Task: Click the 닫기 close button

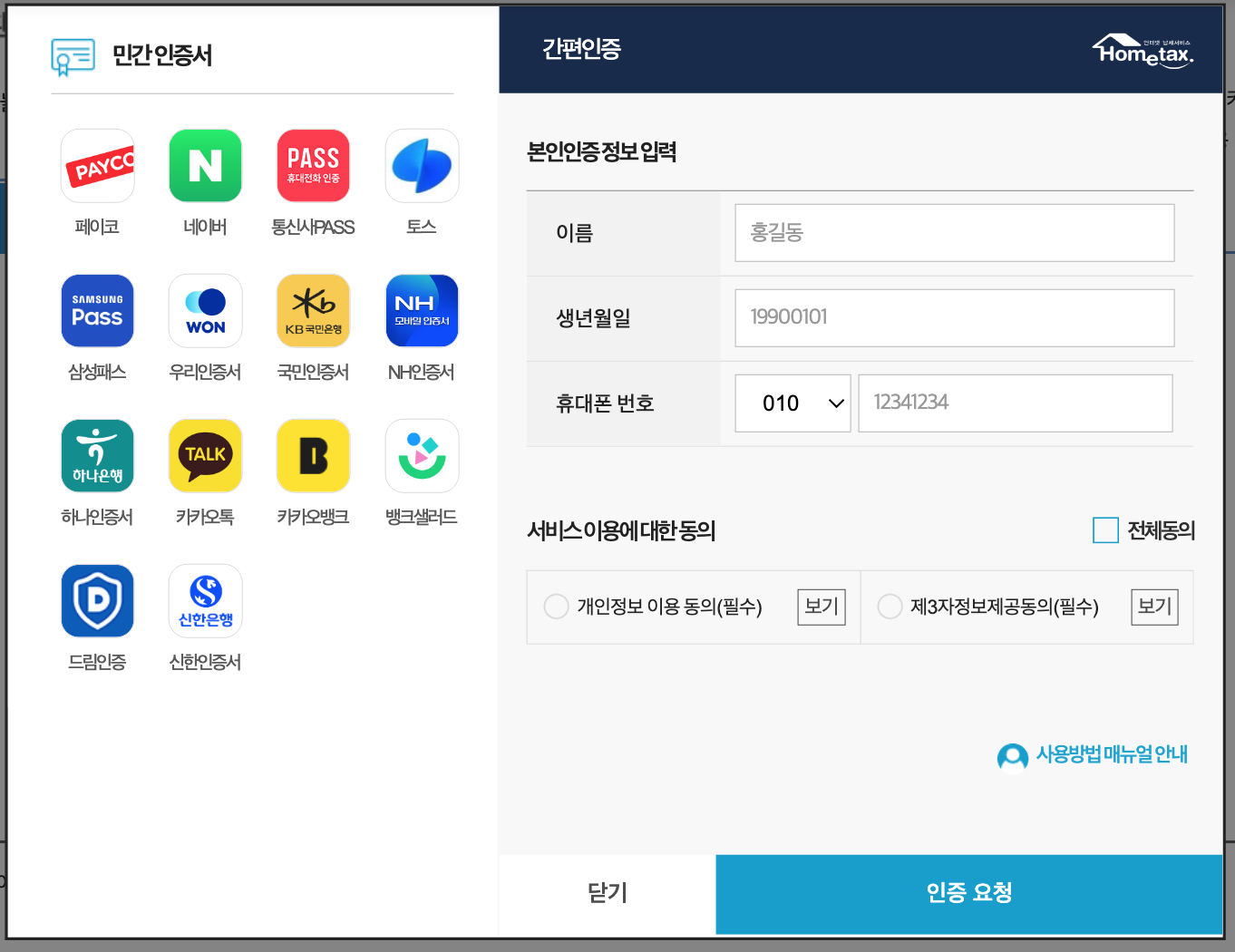Action: click(608, 894)
